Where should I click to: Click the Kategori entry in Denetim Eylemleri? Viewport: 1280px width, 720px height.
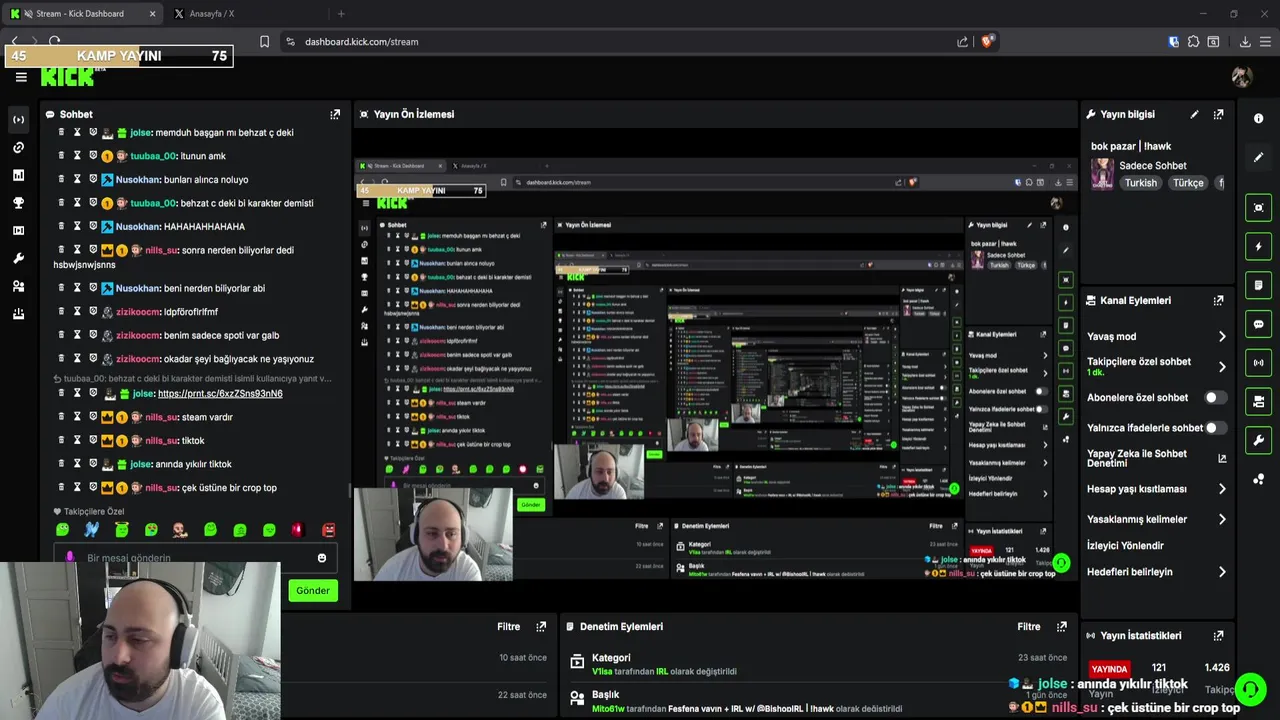click(610, 658)
